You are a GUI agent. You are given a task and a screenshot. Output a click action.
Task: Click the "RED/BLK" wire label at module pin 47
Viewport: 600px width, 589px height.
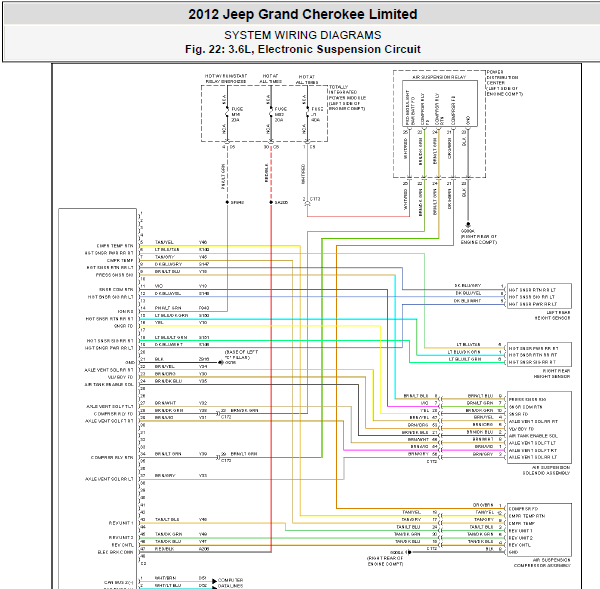165,549
